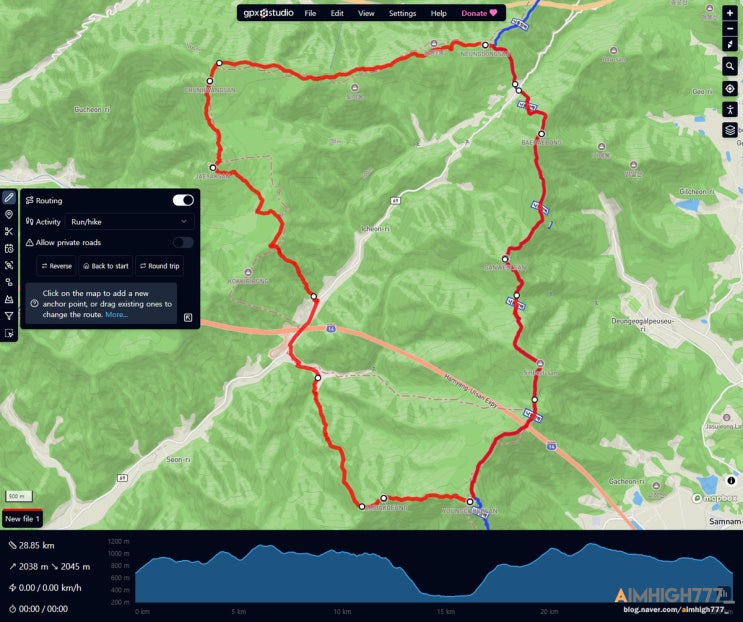This screenshot has width=743, height=622.
Task: Open the Settings menu
Action: 402,13
